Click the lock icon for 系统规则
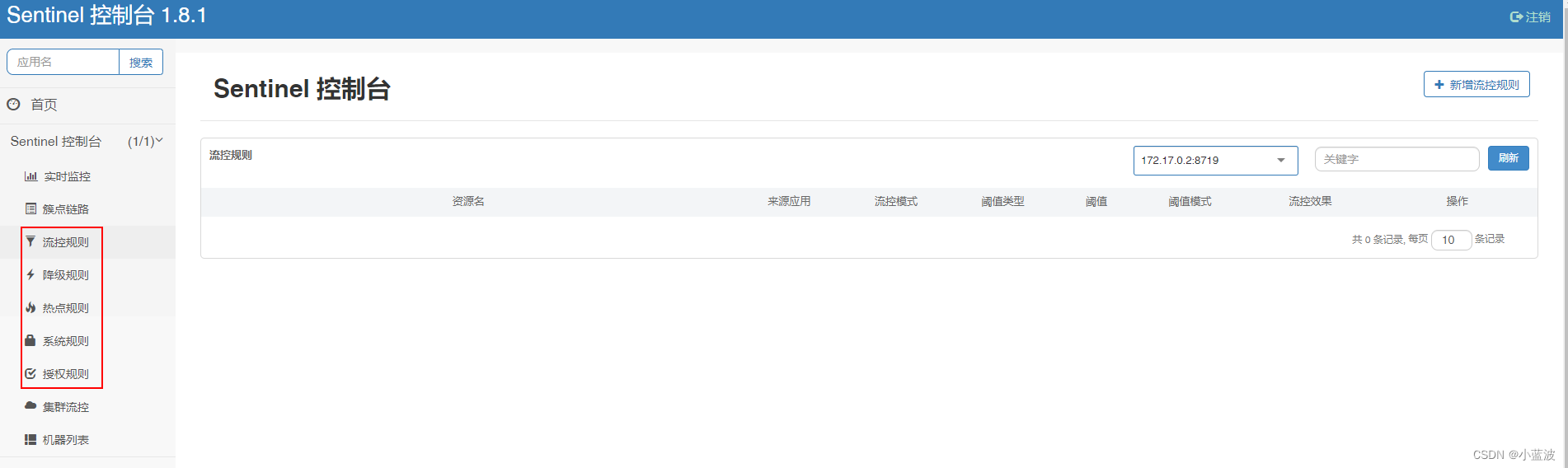The image size is (1568, 468). 31,340
